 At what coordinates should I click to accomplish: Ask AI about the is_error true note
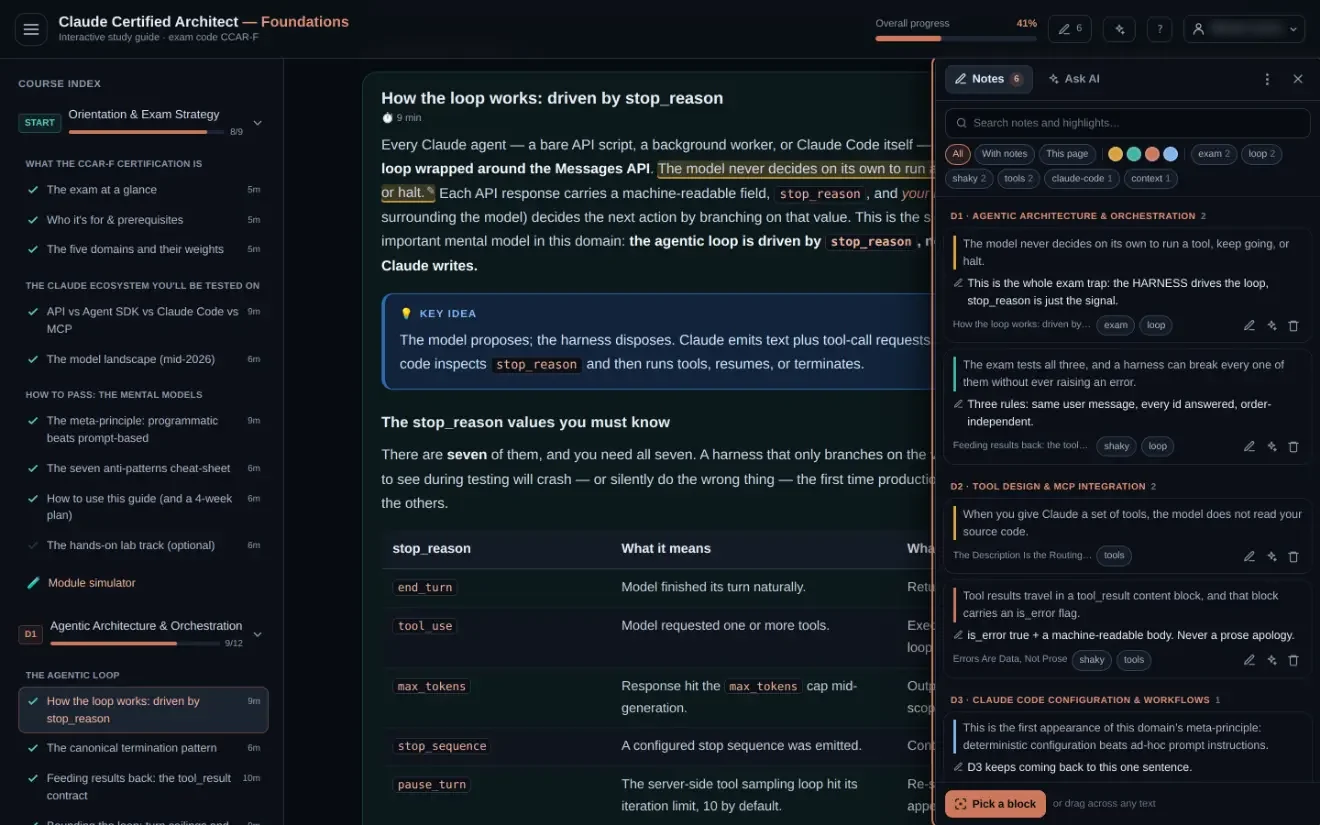[x=1272, y=660]
